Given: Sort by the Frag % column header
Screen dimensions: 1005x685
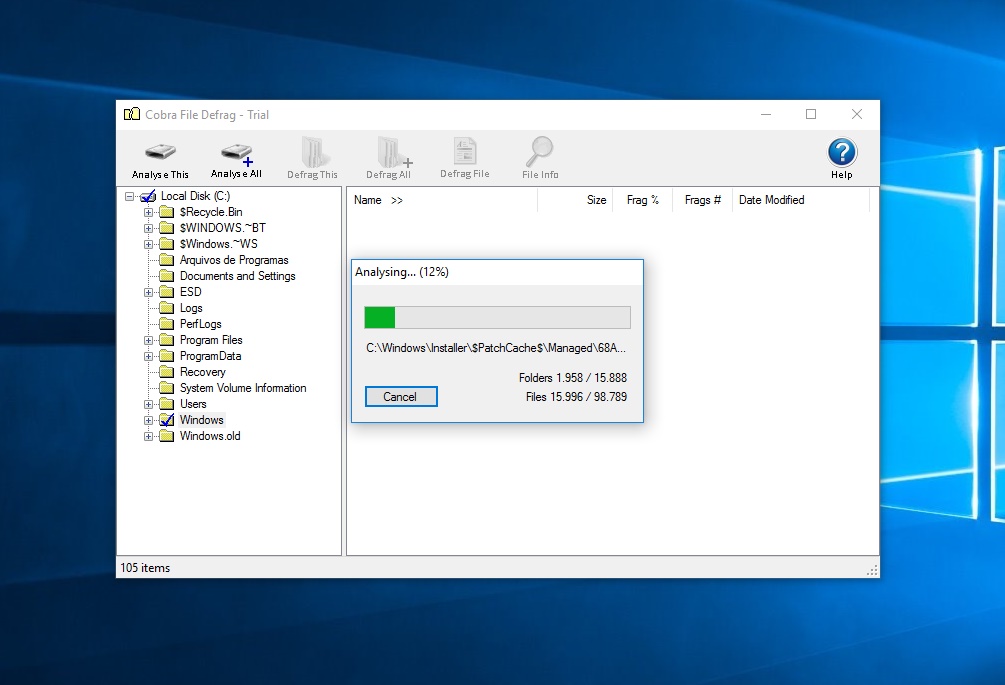Looking at the screenshot, I should 642,200.
